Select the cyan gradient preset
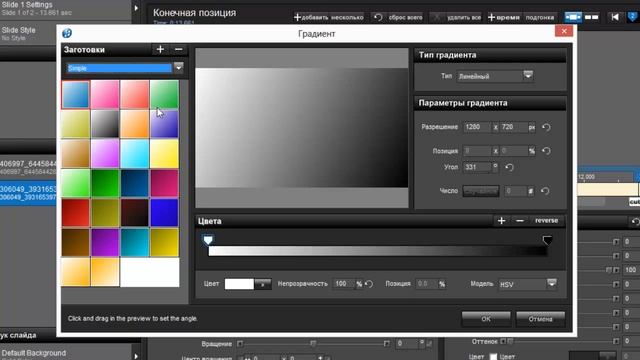Image resolution: width=640 pixels, height=360 pixels. point(134,154)
